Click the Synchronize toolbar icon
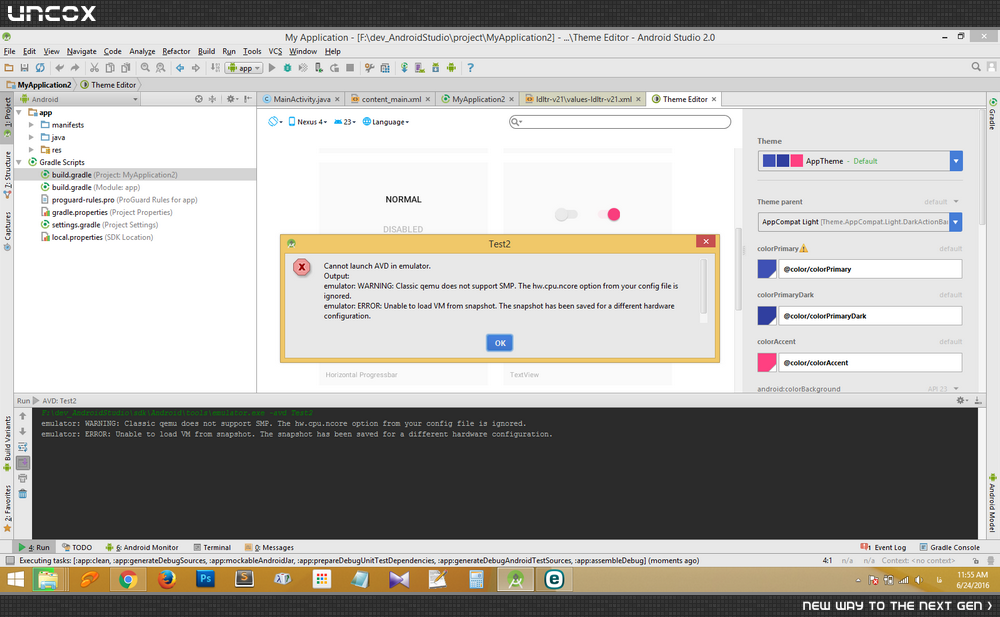Screen dimensions: 1000x617 tap(40, 68)
